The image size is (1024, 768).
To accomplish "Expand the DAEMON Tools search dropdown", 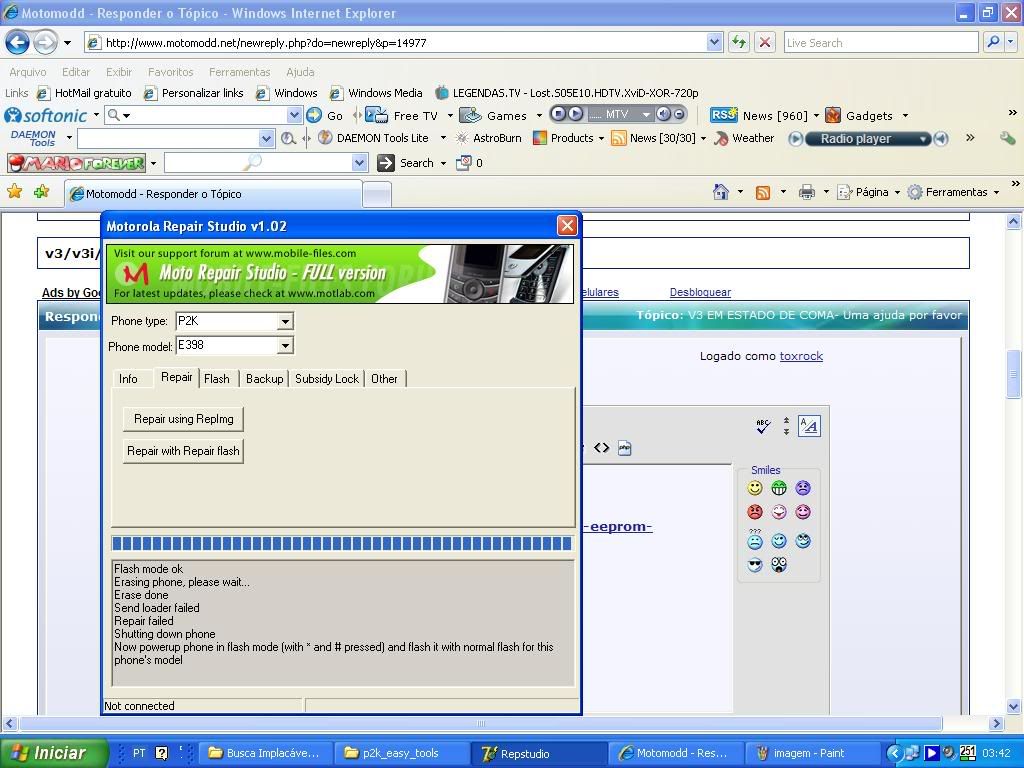I will pos(266,138).
